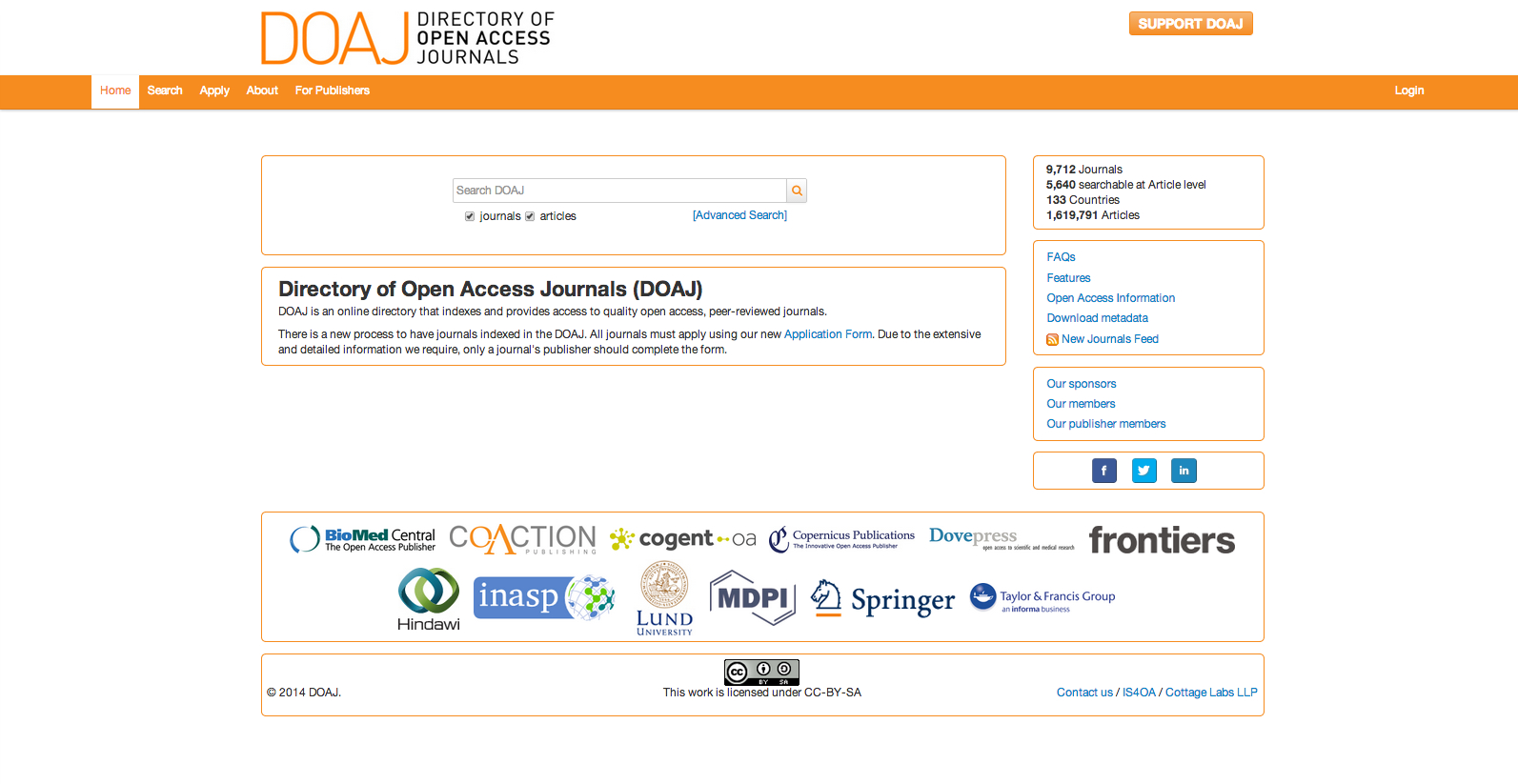Click the search magnifier icon button

pos(797,191)
